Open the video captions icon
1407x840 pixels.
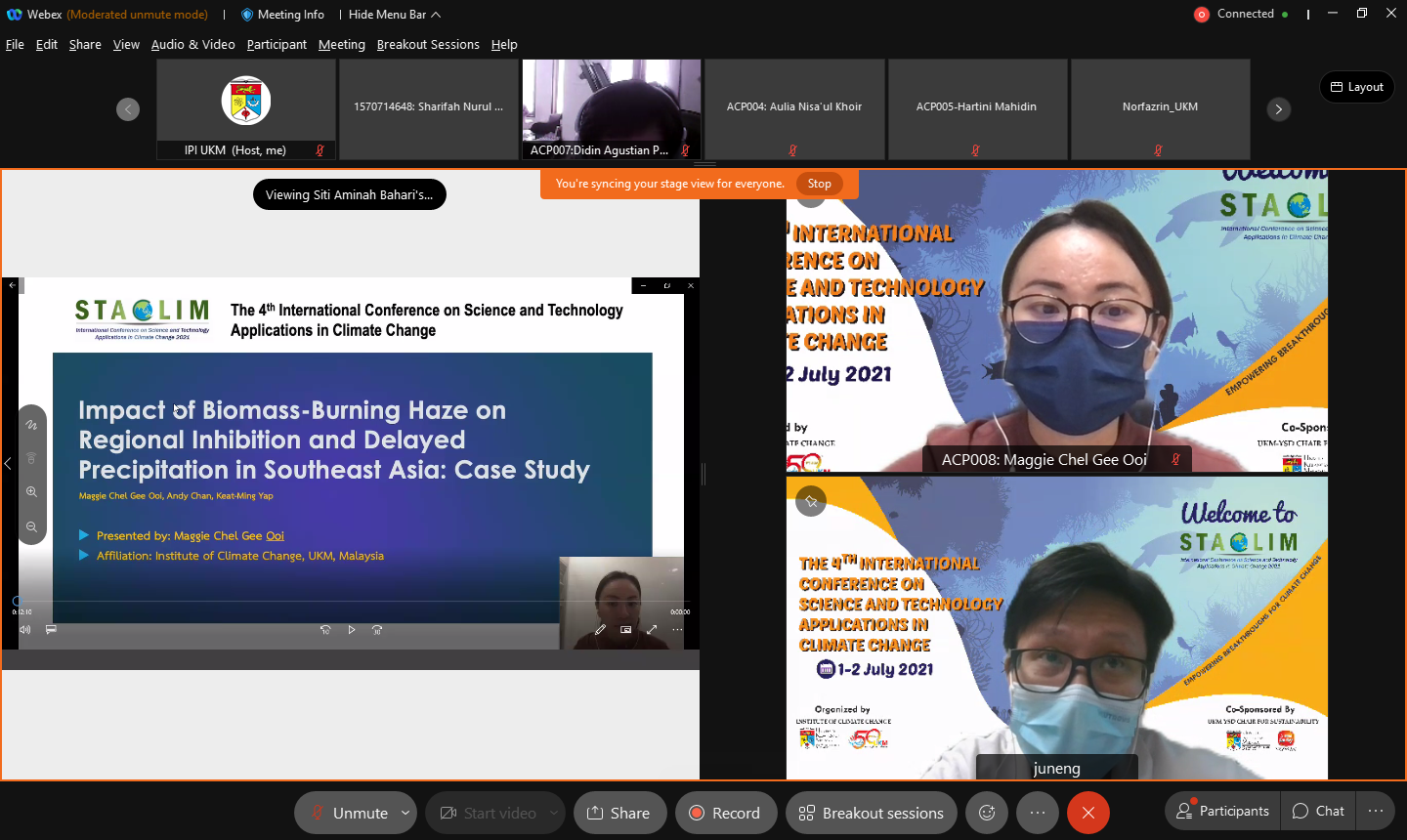point(51,630)
